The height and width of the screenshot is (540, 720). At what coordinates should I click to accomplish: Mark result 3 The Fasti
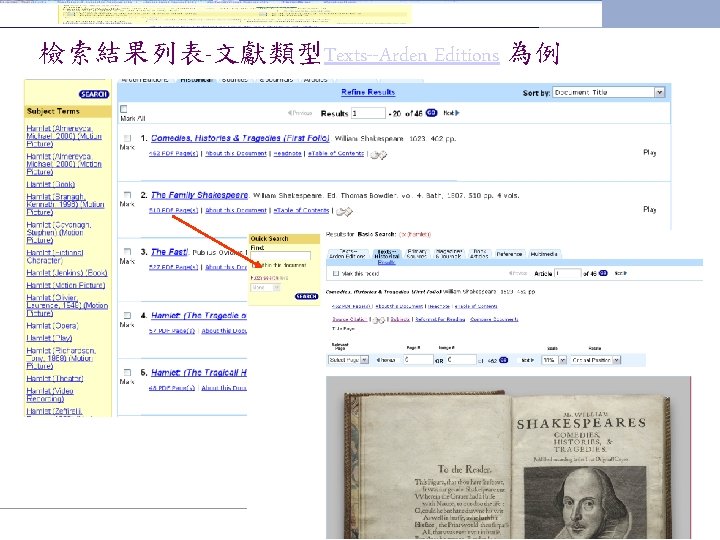tap(127, 252)
